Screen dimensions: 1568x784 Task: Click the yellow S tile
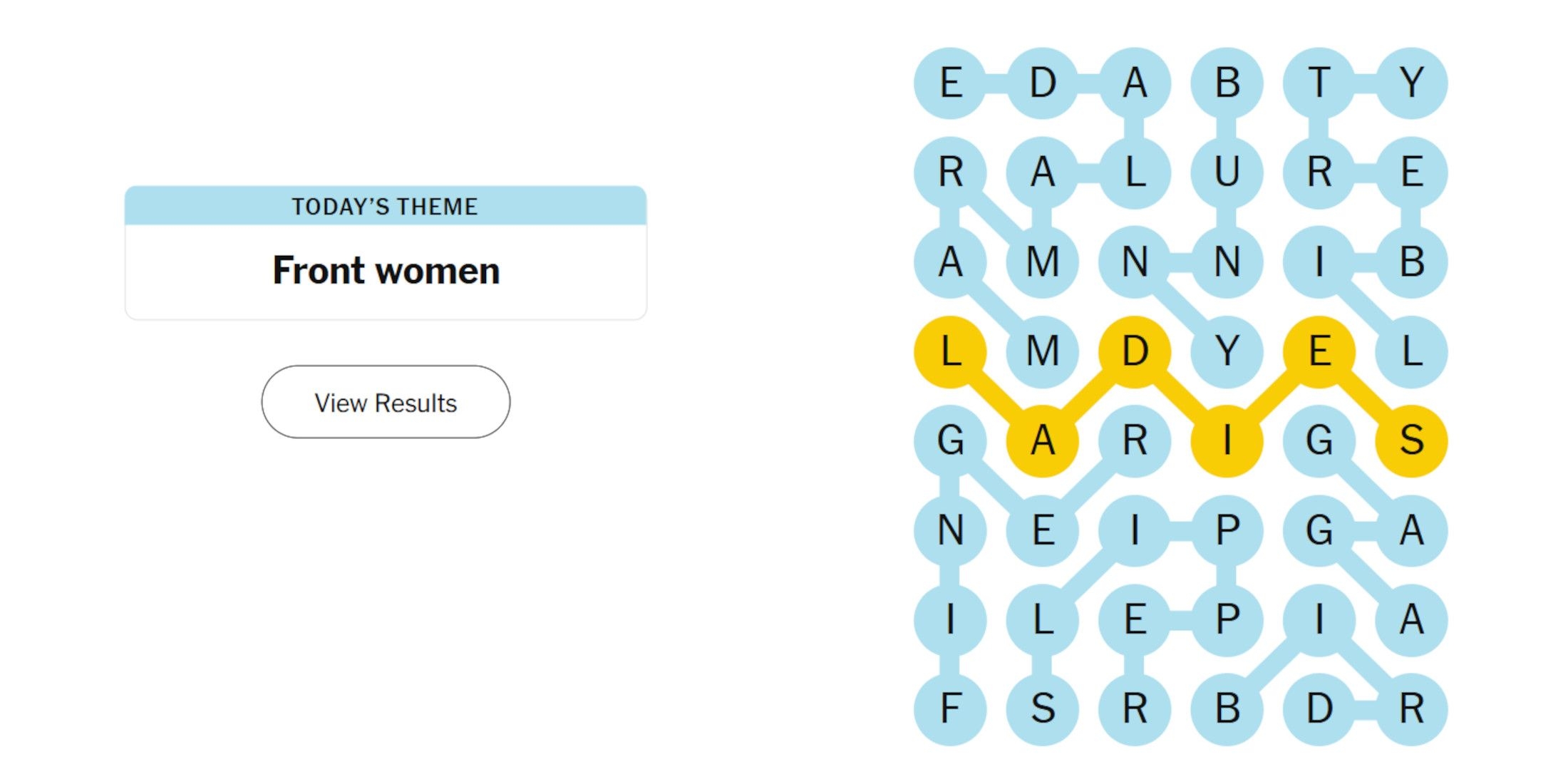[1411, 440]
